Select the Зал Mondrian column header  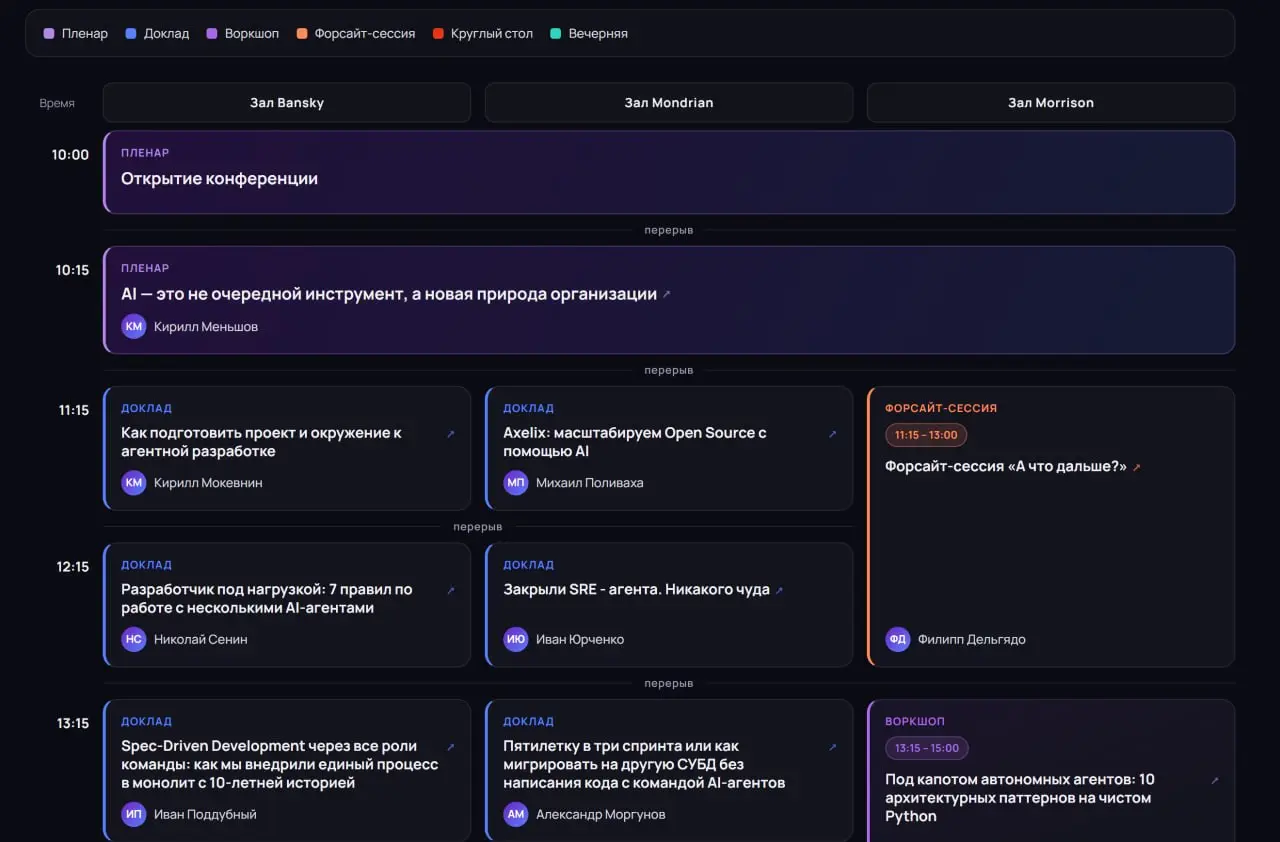tap(669, 103)
